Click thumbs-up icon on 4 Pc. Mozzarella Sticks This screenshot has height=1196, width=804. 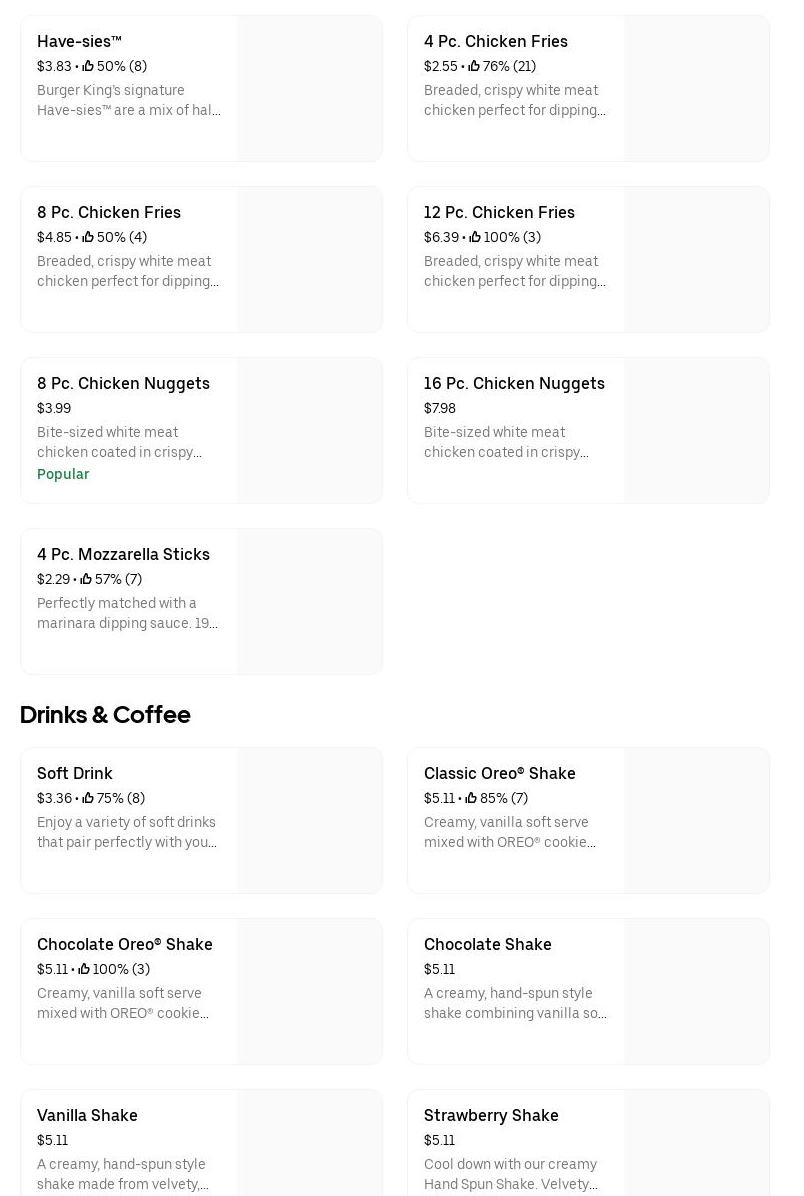click(x=86, y=579)
